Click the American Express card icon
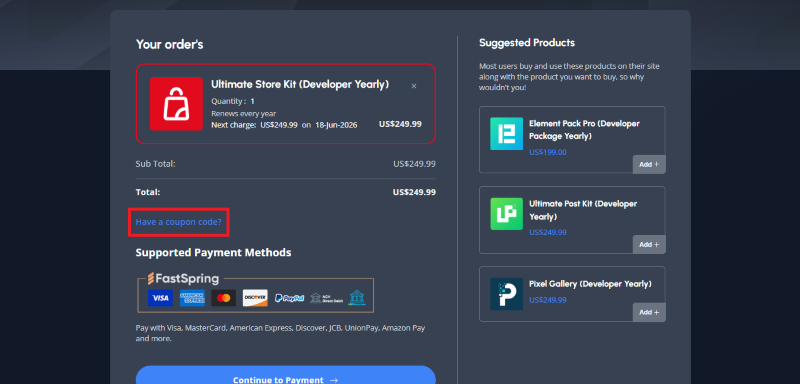800x384 pixels. pyautogui.click(x=192, y=298)
